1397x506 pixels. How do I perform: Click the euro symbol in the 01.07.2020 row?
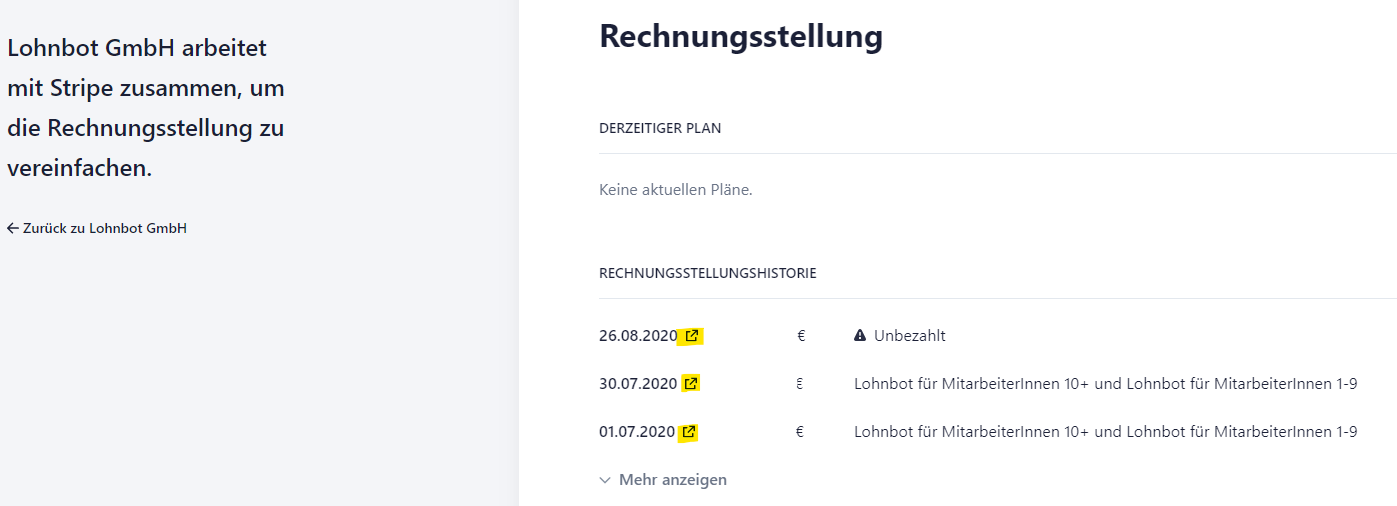[801, 432]
